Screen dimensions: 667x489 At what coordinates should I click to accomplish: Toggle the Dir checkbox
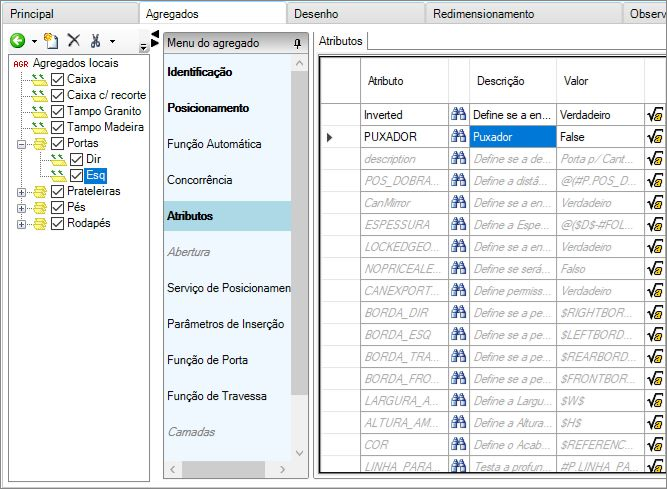point(77,159)
